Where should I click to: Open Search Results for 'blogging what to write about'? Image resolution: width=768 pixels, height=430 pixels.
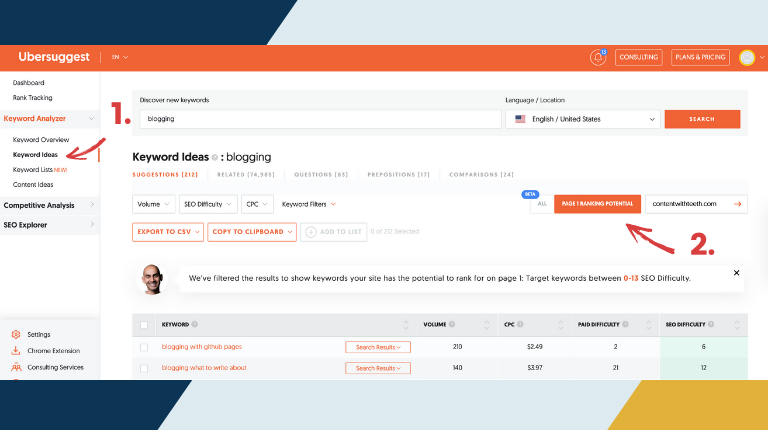pyautogui.click(x=378, y=368)
